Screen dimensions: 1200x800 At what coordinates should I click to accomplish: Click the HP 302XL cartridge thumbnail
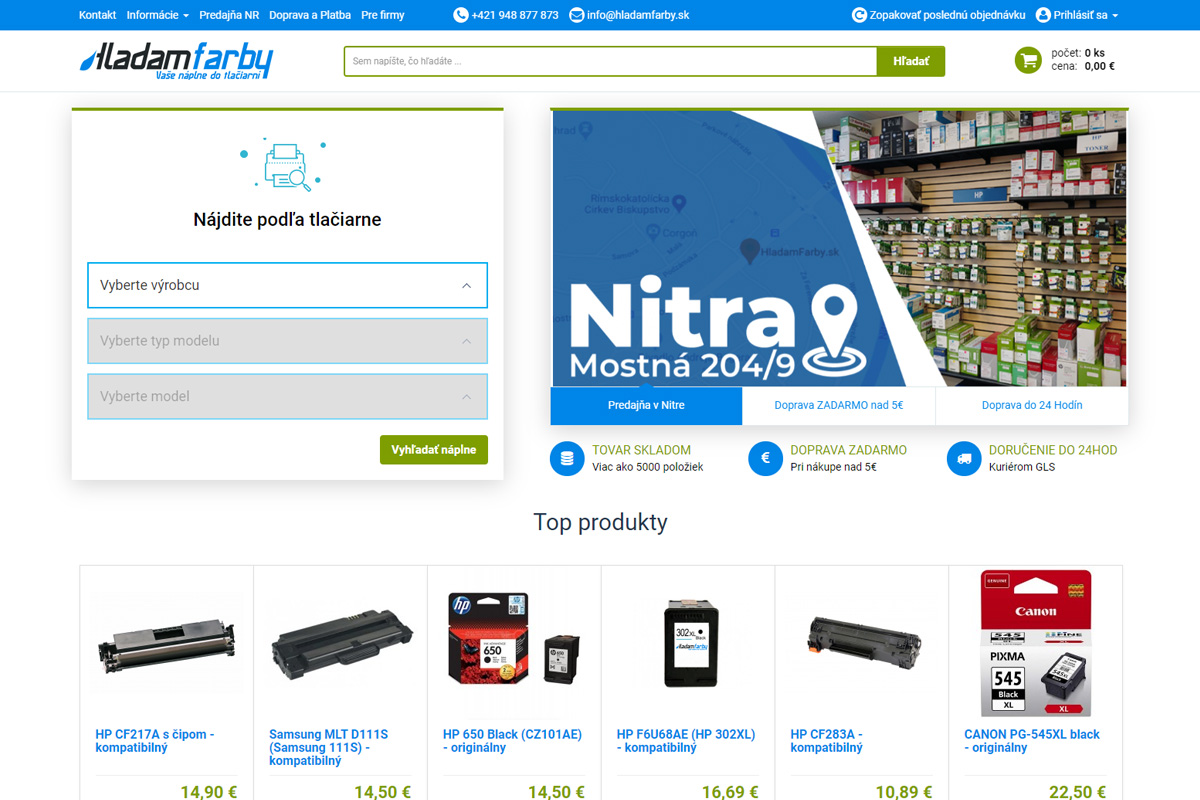(x=692, y=643)
